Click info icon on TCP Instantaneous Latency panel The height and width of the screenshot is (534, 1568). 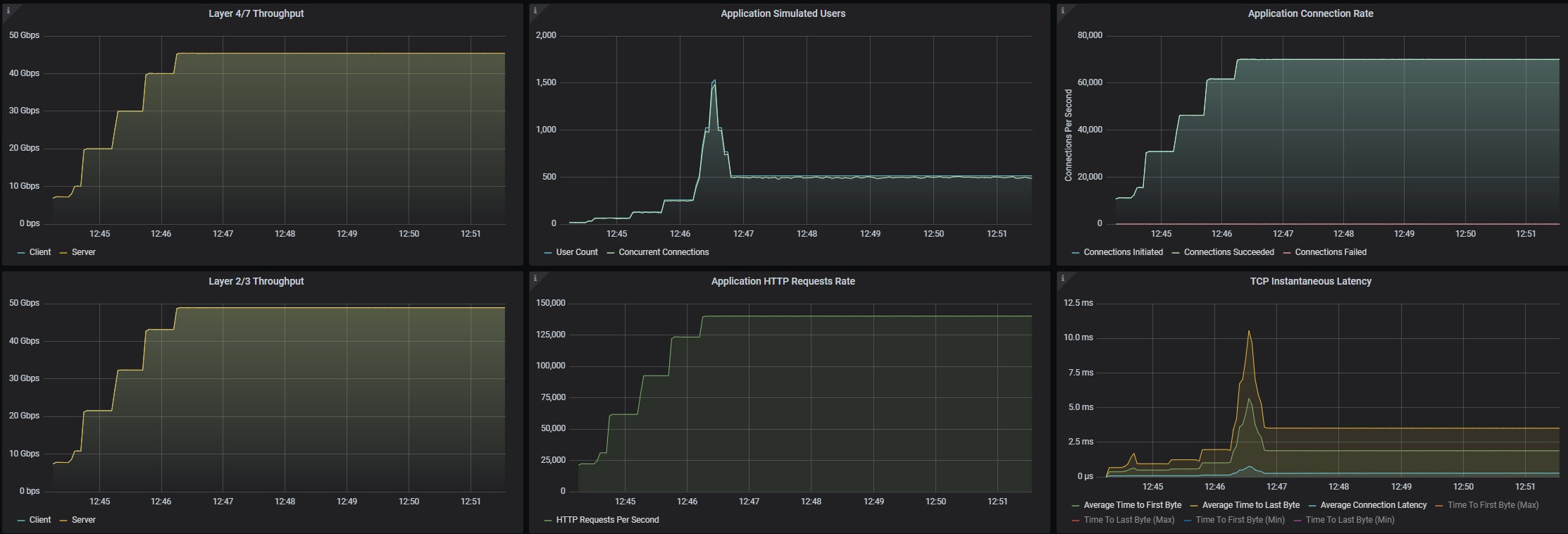[1062, 278]
